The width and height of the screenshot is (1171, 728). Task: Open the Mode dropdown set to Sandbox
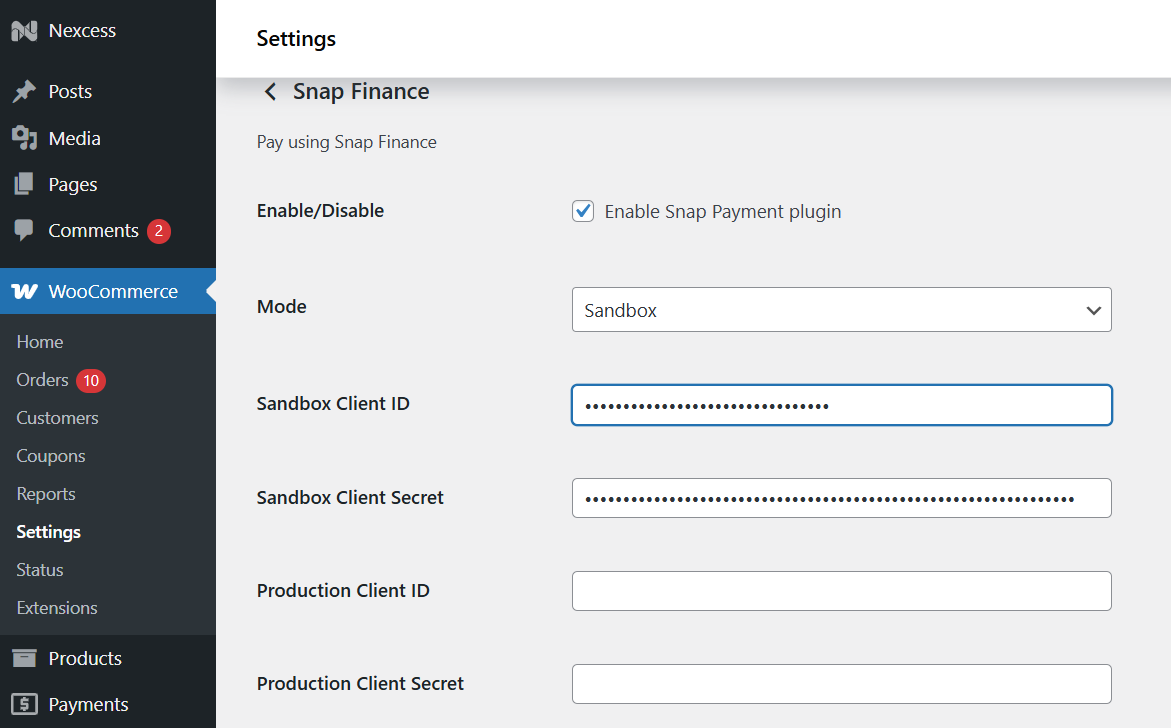click(x=842, y=310)
